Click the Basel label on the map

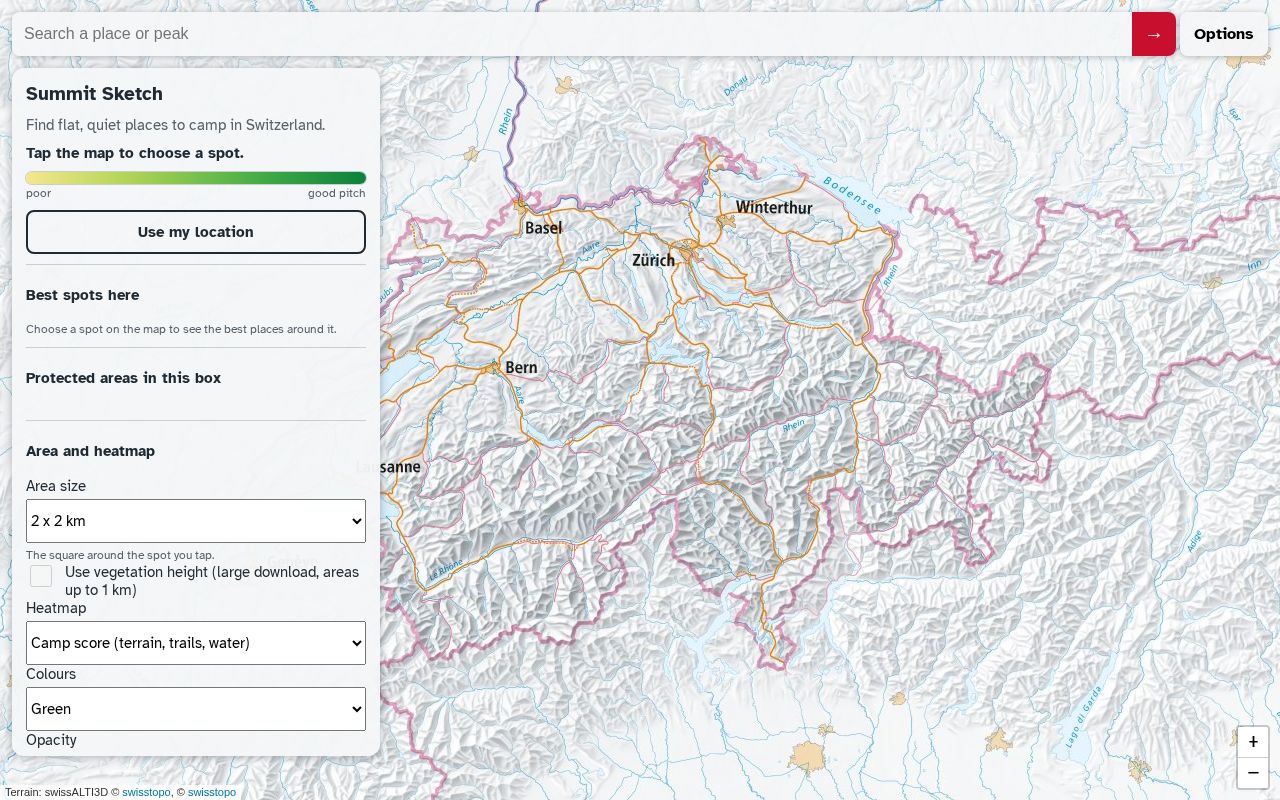pyautogui.click(x=543, y=228)
